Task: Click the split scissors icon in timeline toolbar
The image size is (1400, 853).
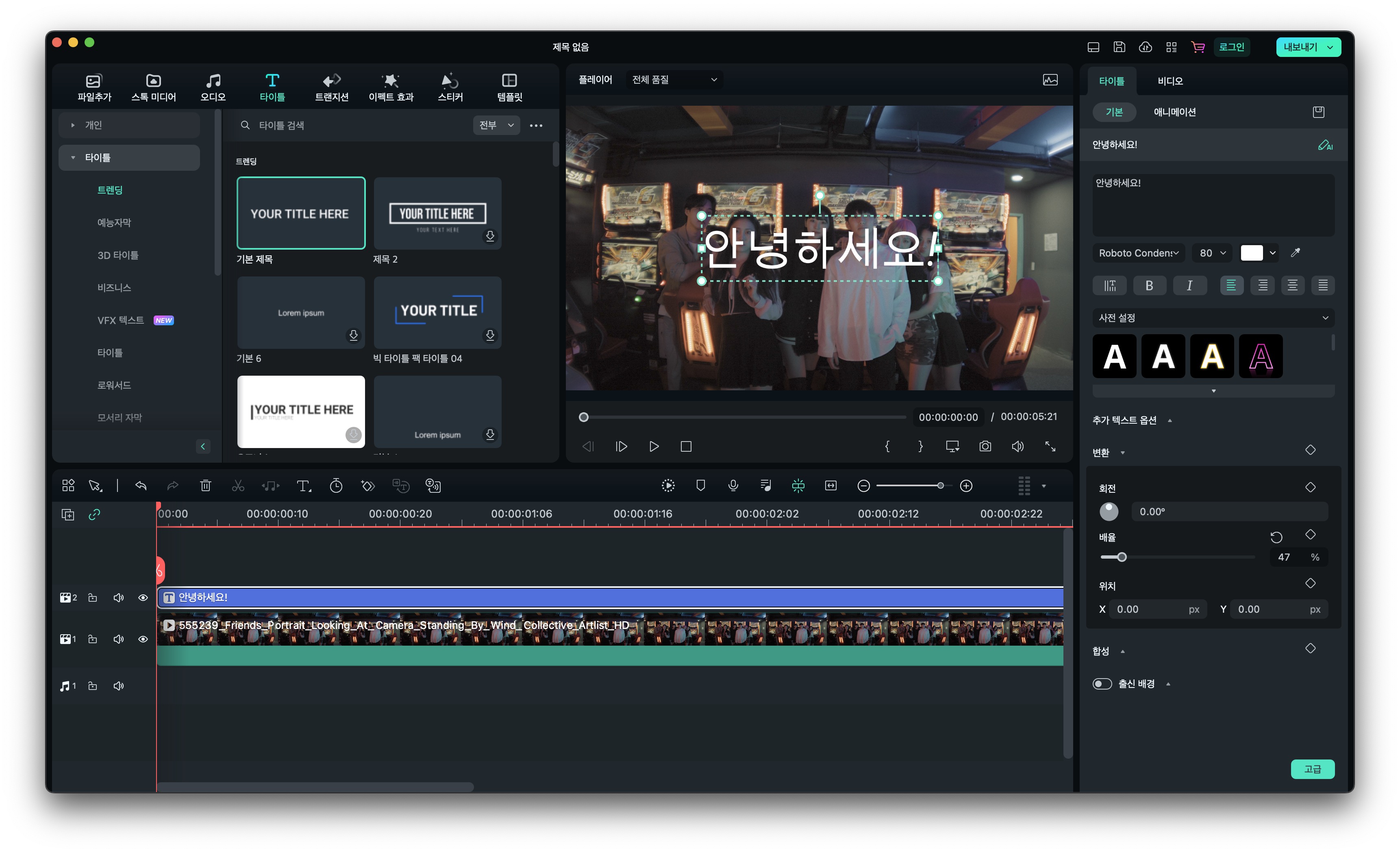Action: (x=237, y=486)
